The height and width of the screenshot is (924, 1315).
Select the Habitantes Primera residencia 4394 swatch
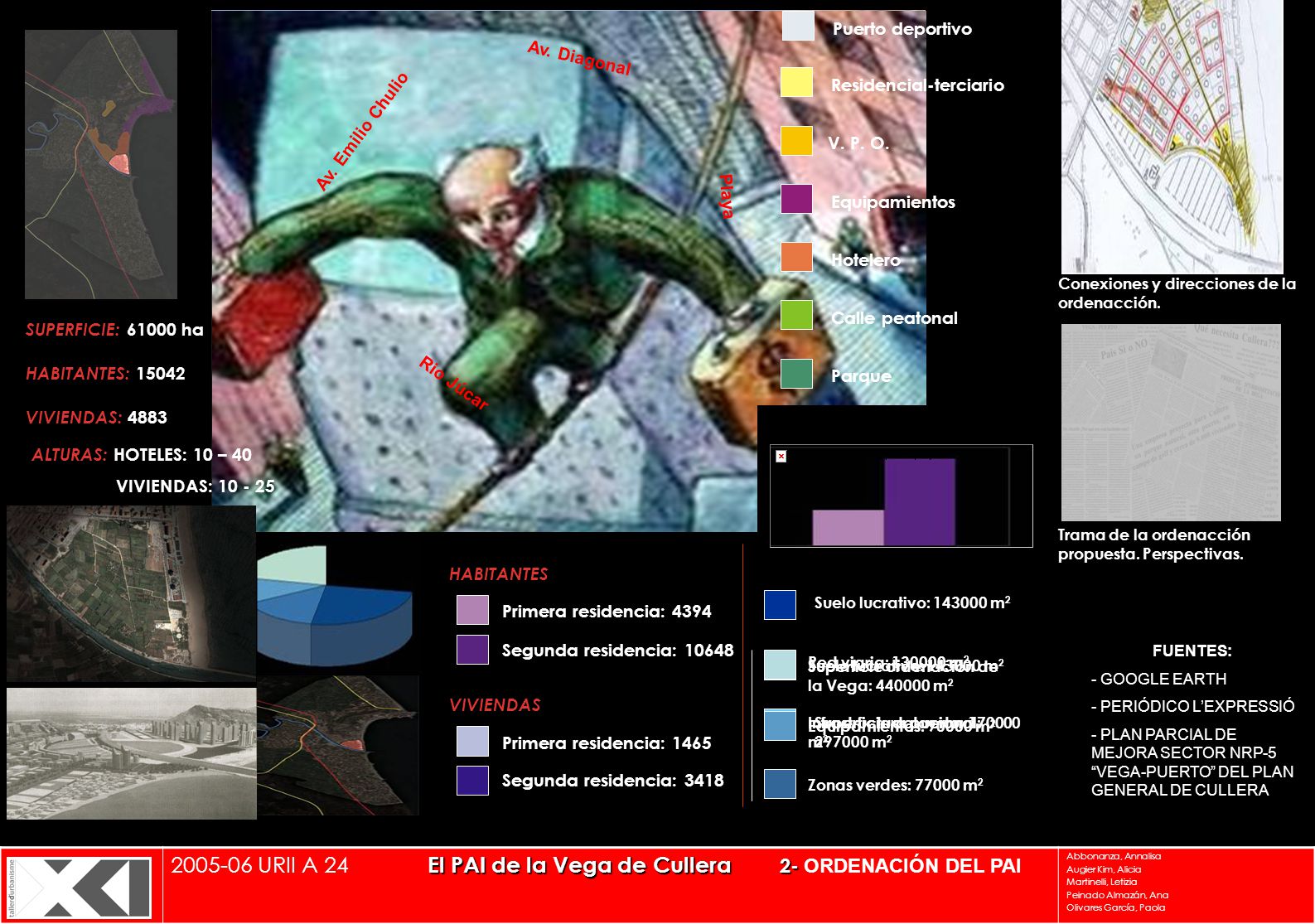click(x=472, y=610)
